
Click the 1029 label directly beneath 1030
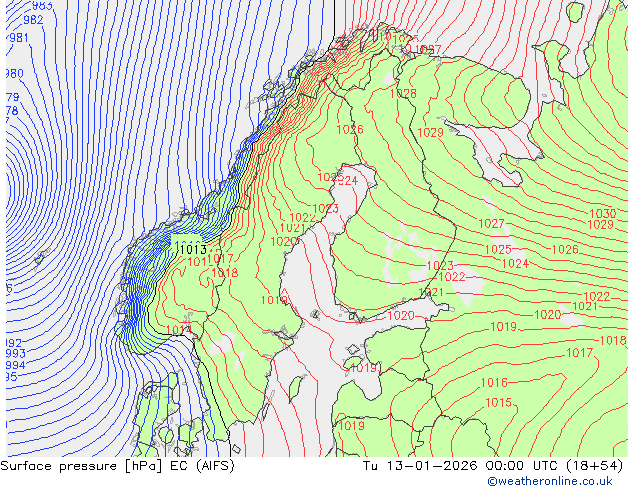pyautogui.click(x=600, y=224)
